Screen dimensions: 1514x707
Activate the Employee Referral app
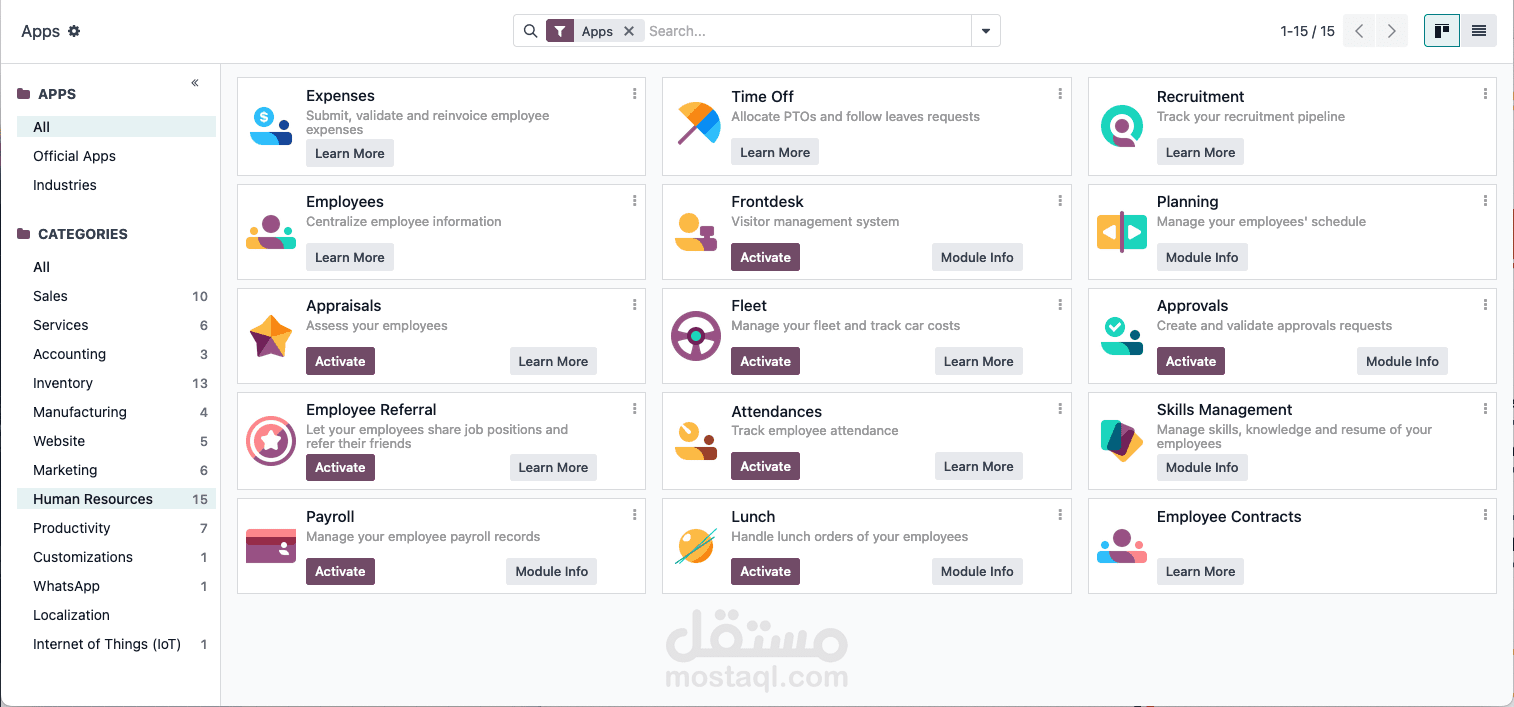[x=340, y=467]
